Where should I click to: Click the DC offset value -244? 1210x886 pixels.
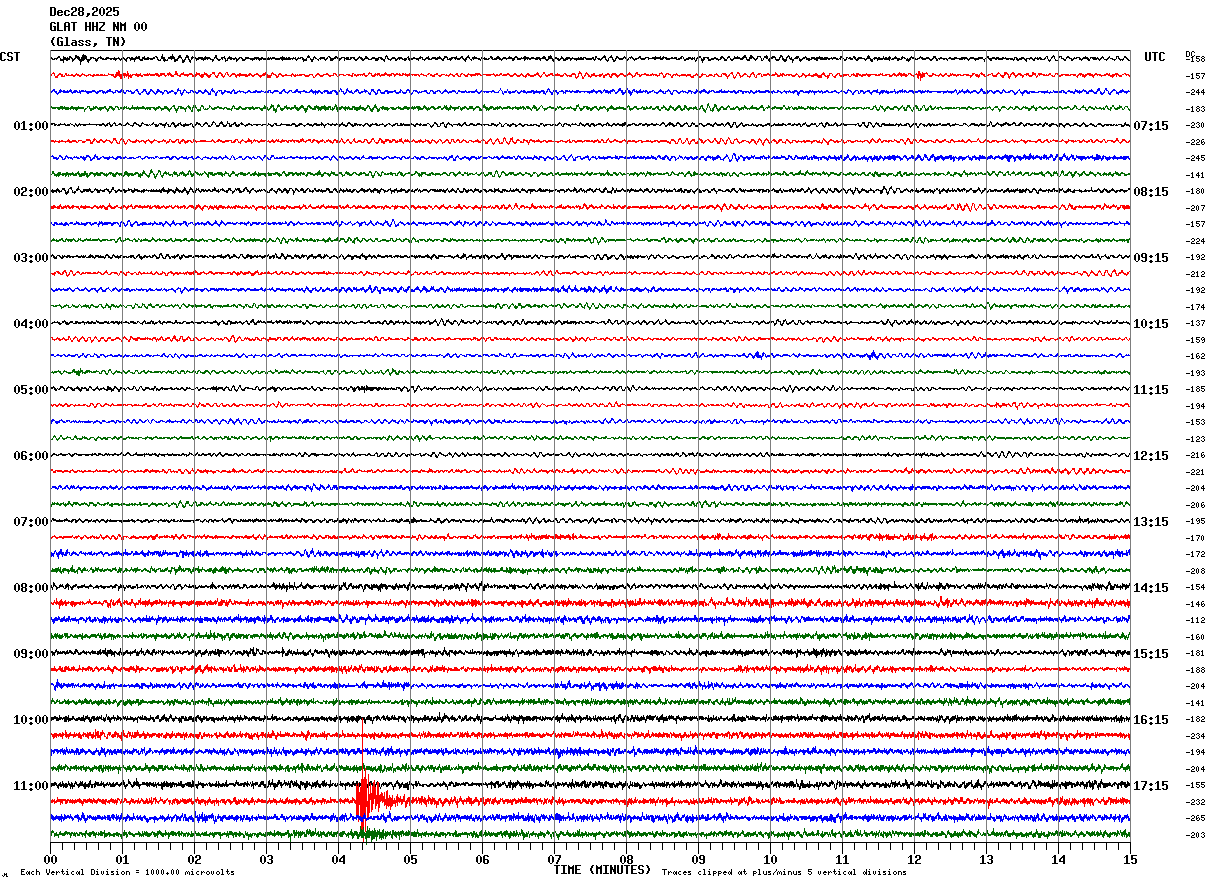click(x=1195, y=92)
